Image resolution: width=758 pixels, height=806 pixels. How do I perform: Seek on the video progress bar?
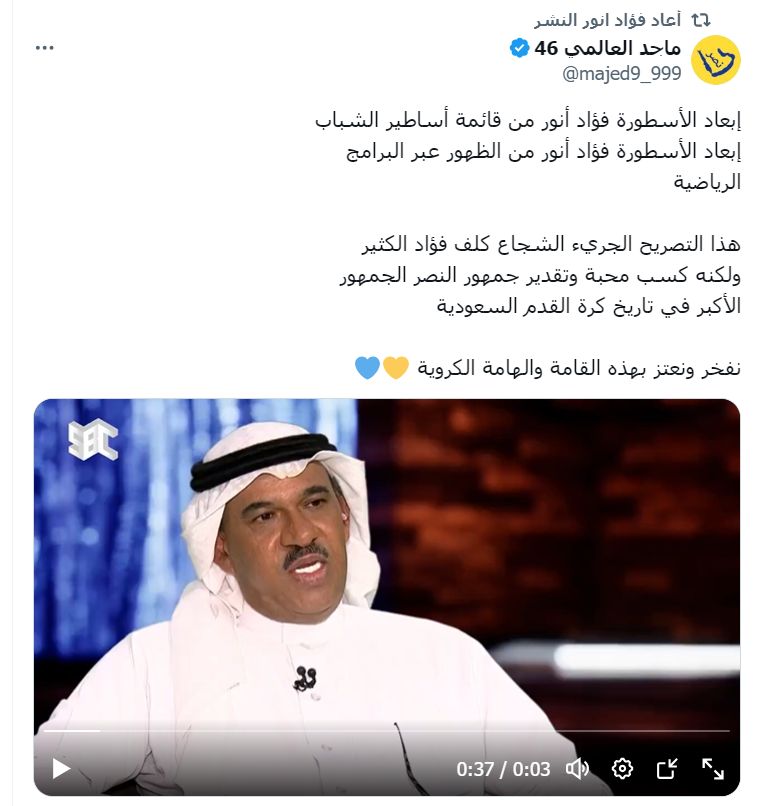(386, 730)
